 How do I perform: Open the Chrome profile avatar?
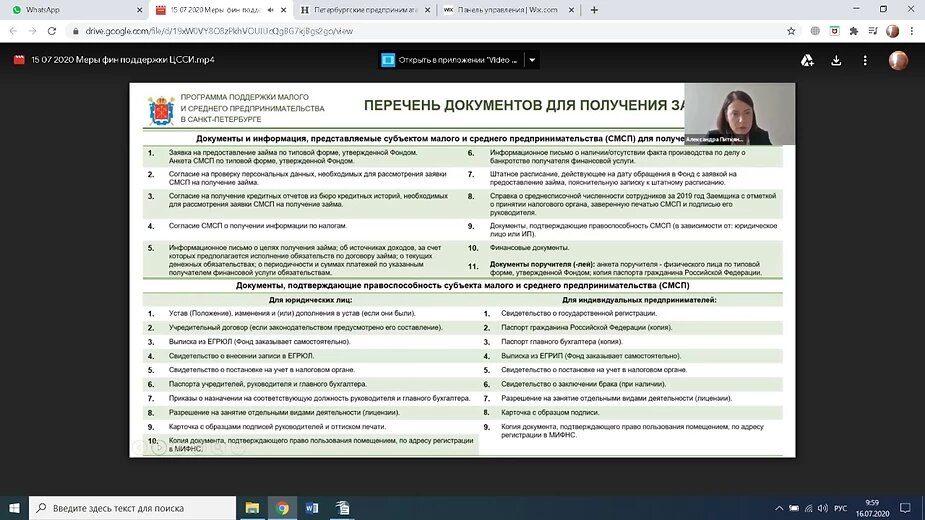point(893,31)
